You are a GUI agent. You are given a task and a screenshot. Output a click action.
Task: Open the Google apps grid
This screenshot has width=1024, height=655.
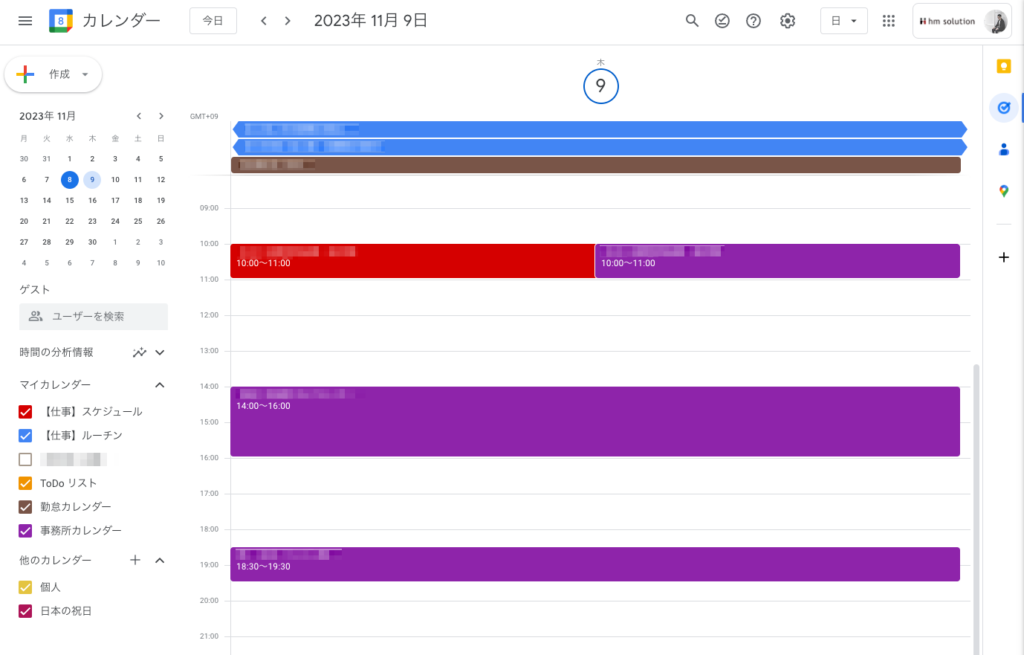tap(889, 21)
